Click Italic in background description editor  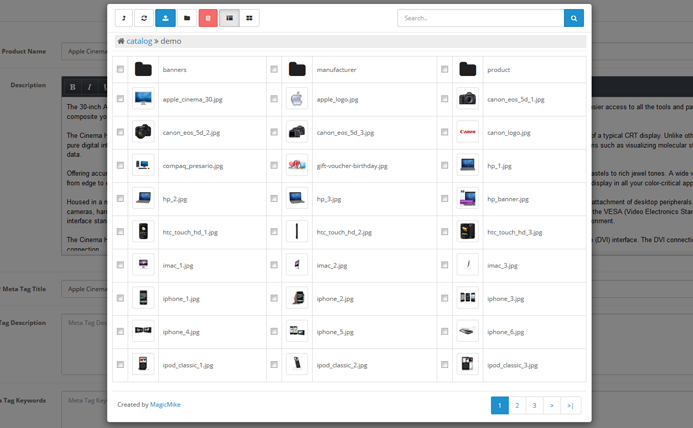(x=89, y=87)
